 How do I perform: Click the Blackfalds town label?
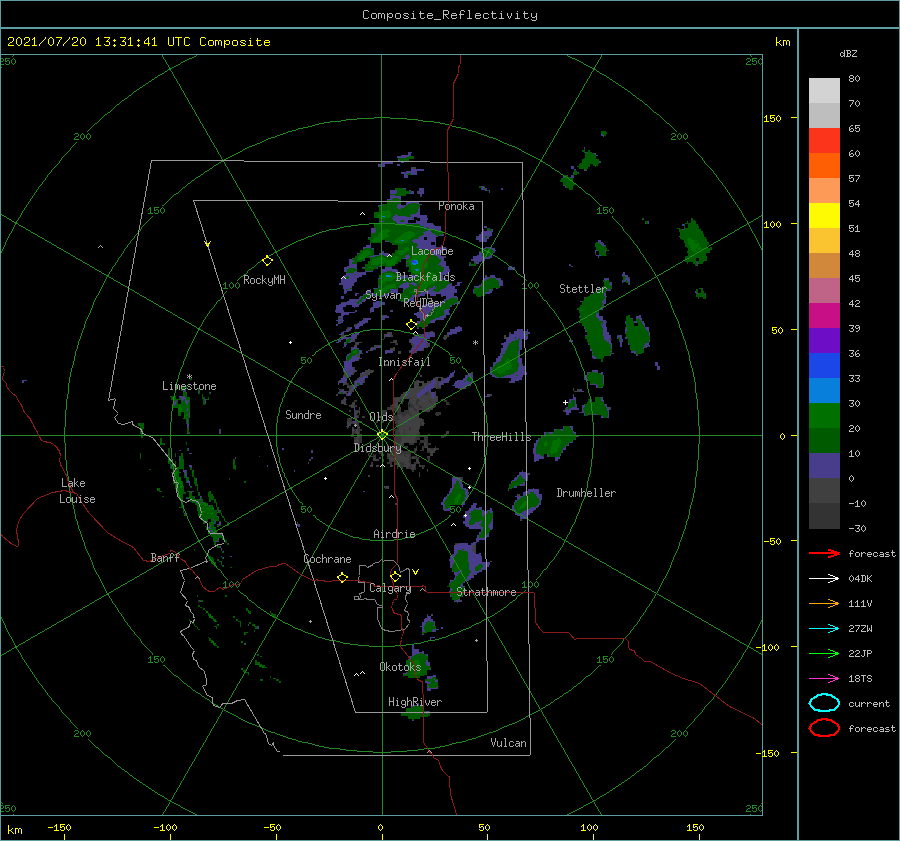coord(425,277)
